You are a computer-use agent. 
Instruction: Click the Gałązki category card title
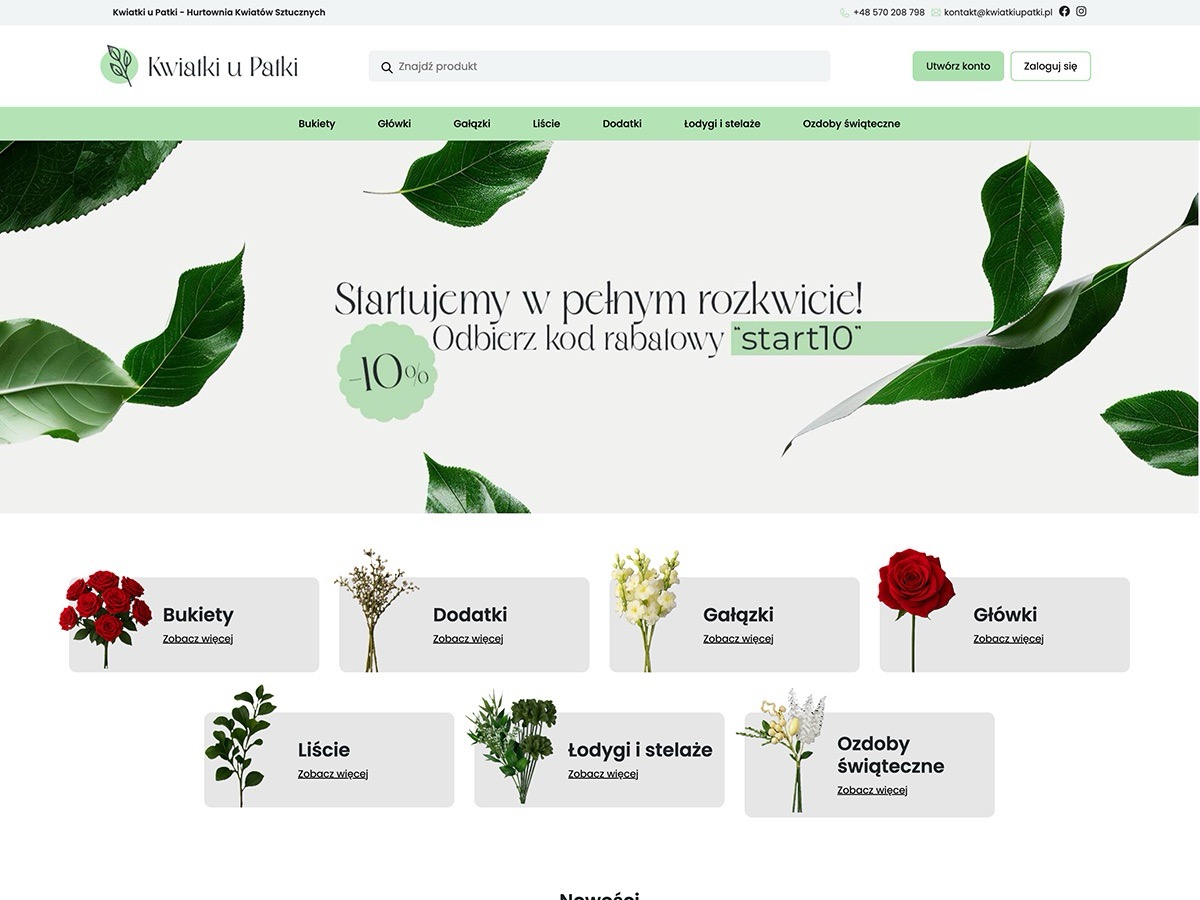[x=738, y=615]
